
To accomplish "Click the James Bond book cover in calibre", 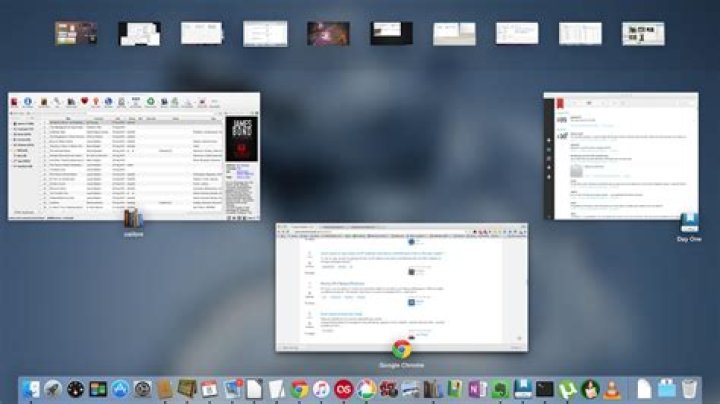I will pyautogui.click(x=242, y=139).
